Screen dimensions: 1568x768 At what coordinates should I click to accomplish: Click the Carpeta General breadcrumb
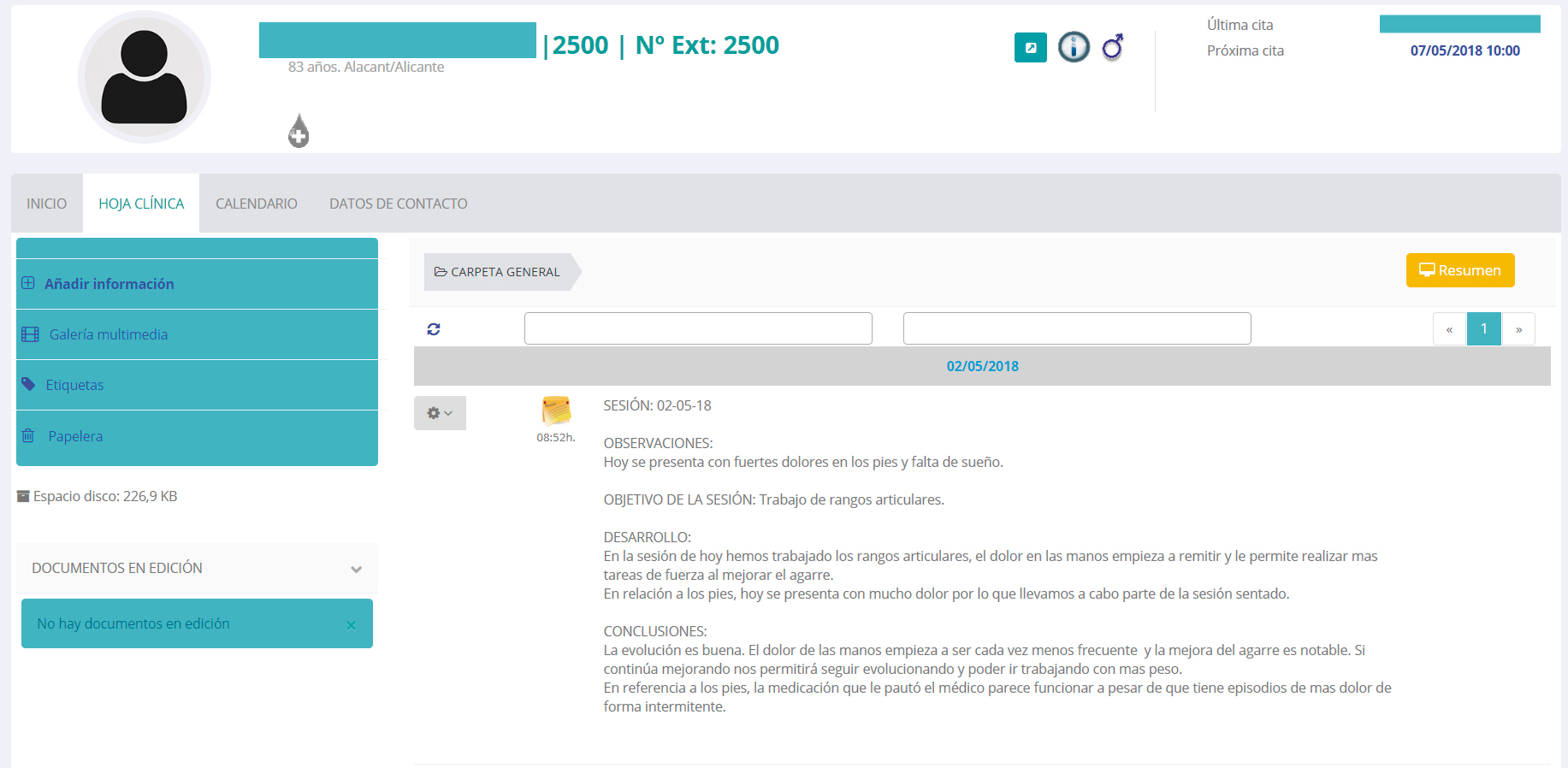(x=498, y=272)
